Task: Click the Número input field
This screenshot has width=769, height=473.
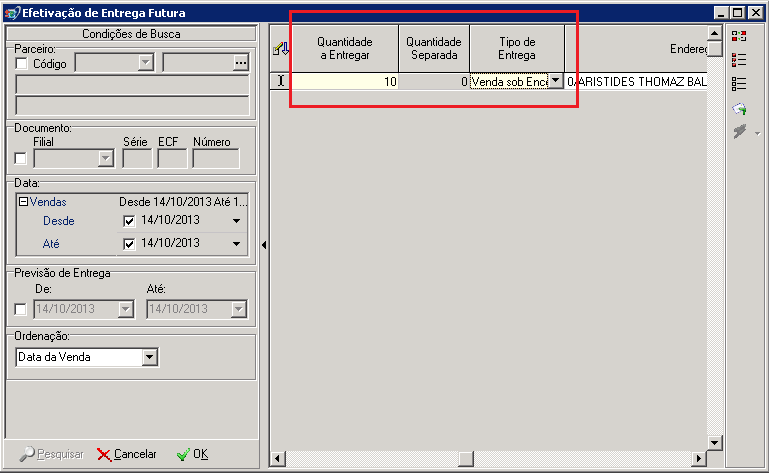Action: (x=216, y=158)
